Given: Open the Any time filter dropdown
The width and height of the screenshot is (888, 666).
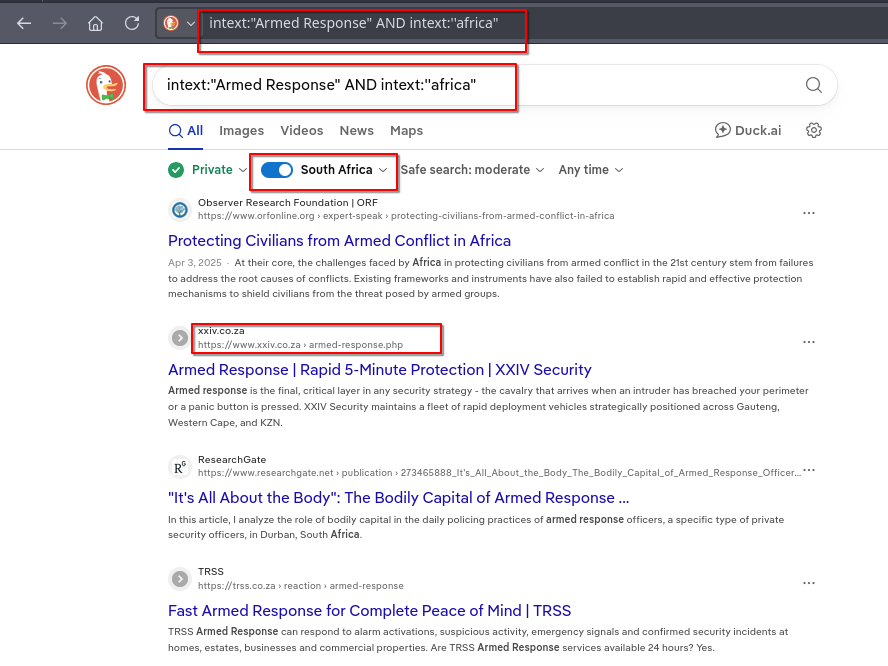Looking at the screenshot, I should pos(591,170).
